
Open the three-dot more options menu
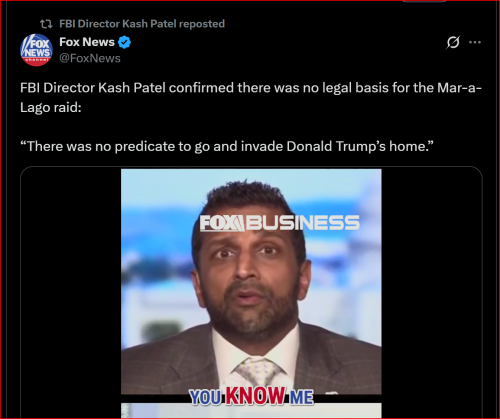[x=475, y=42]
